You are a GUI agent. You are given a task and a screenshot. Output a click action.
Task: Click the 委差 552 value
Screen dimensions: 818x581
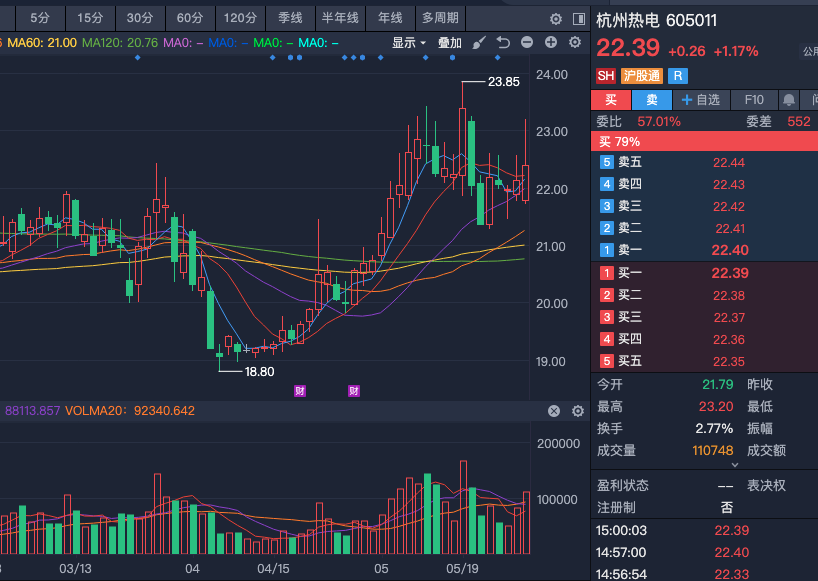coord(799,122)
